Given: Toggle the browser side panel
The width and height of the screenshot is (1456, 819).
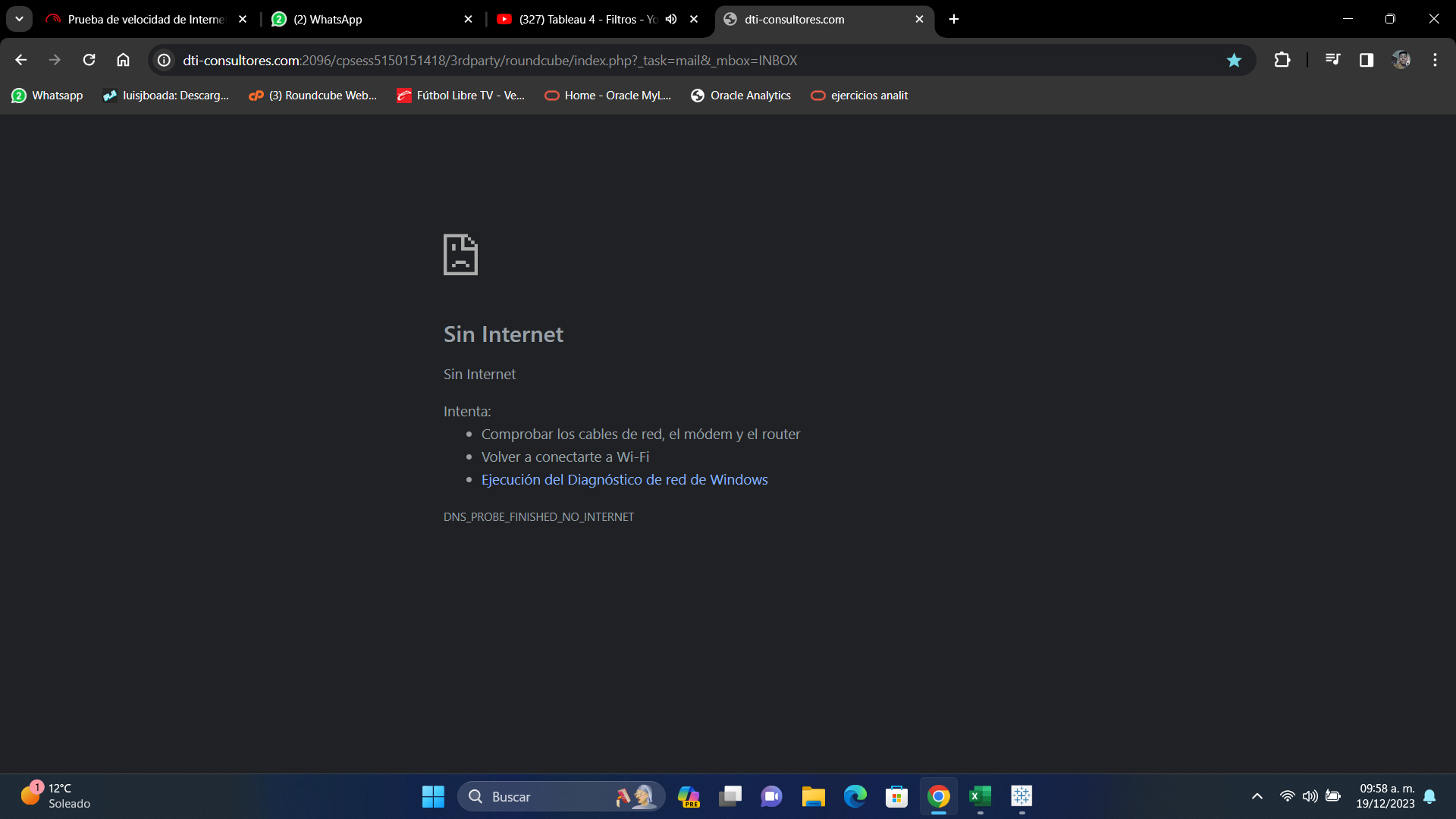Looking at the screenshot, I should pos(1367,60).
